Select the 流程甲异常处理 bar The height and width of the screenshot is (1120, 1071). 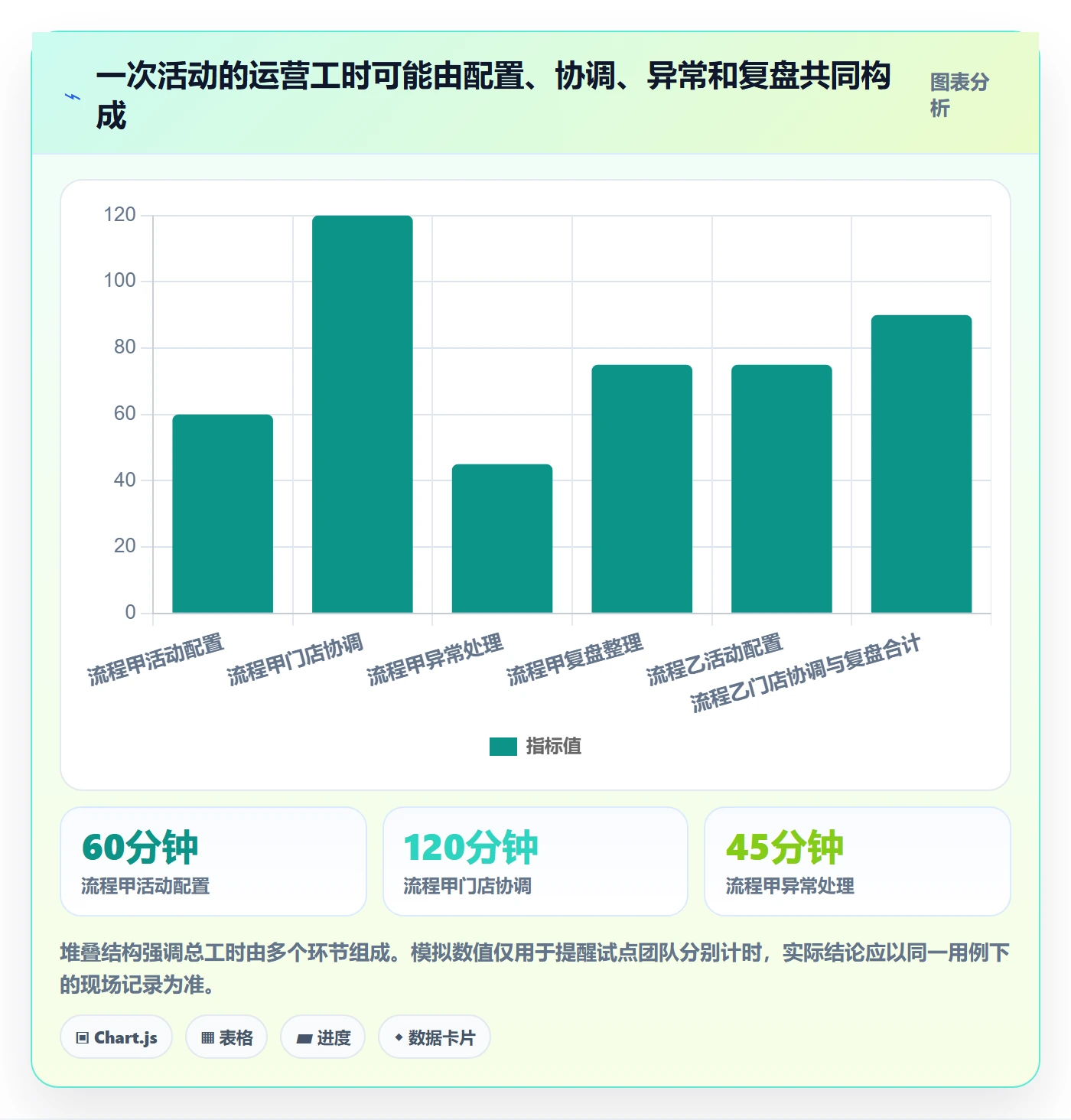(502, 539)
